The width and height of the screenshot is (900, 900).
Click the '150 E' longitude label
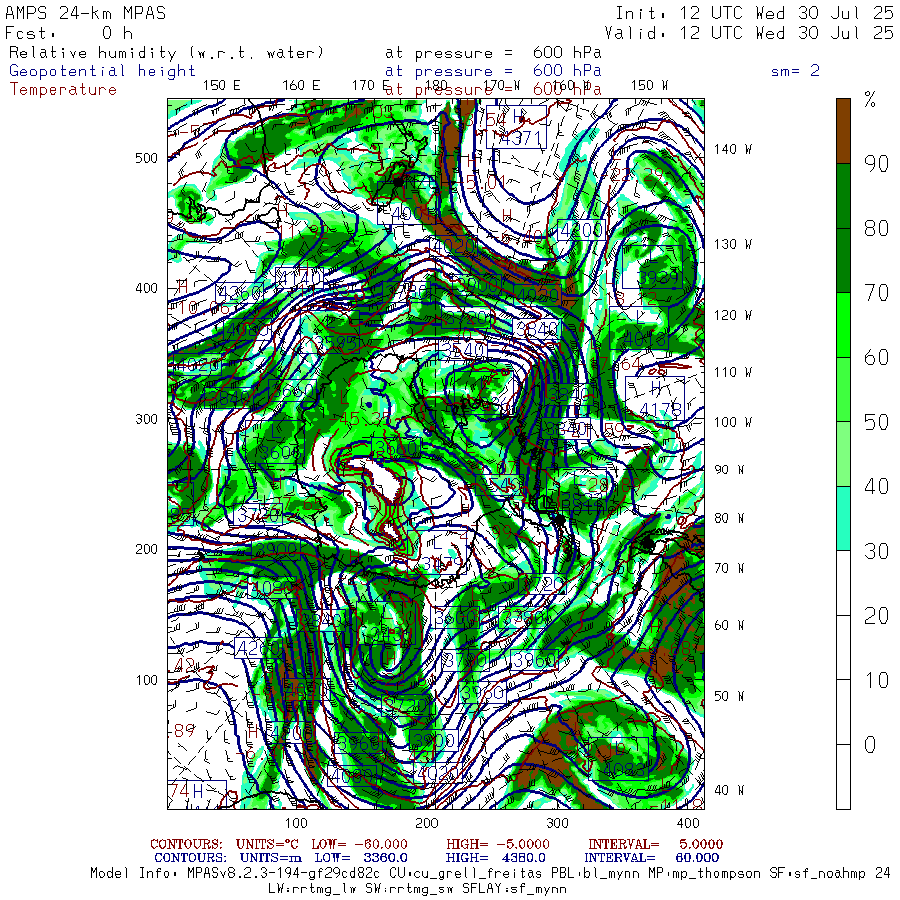coord(222,86)
